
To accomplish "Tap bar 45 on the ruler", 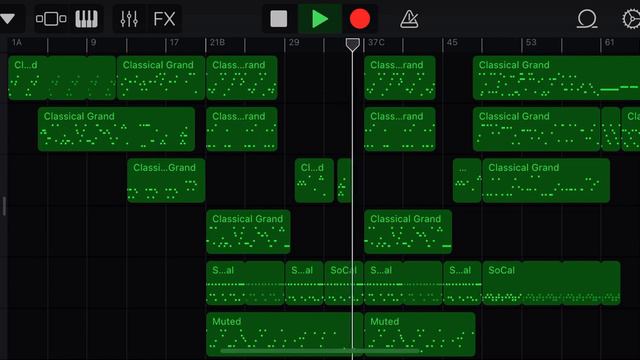I will (x=452, y=42).
